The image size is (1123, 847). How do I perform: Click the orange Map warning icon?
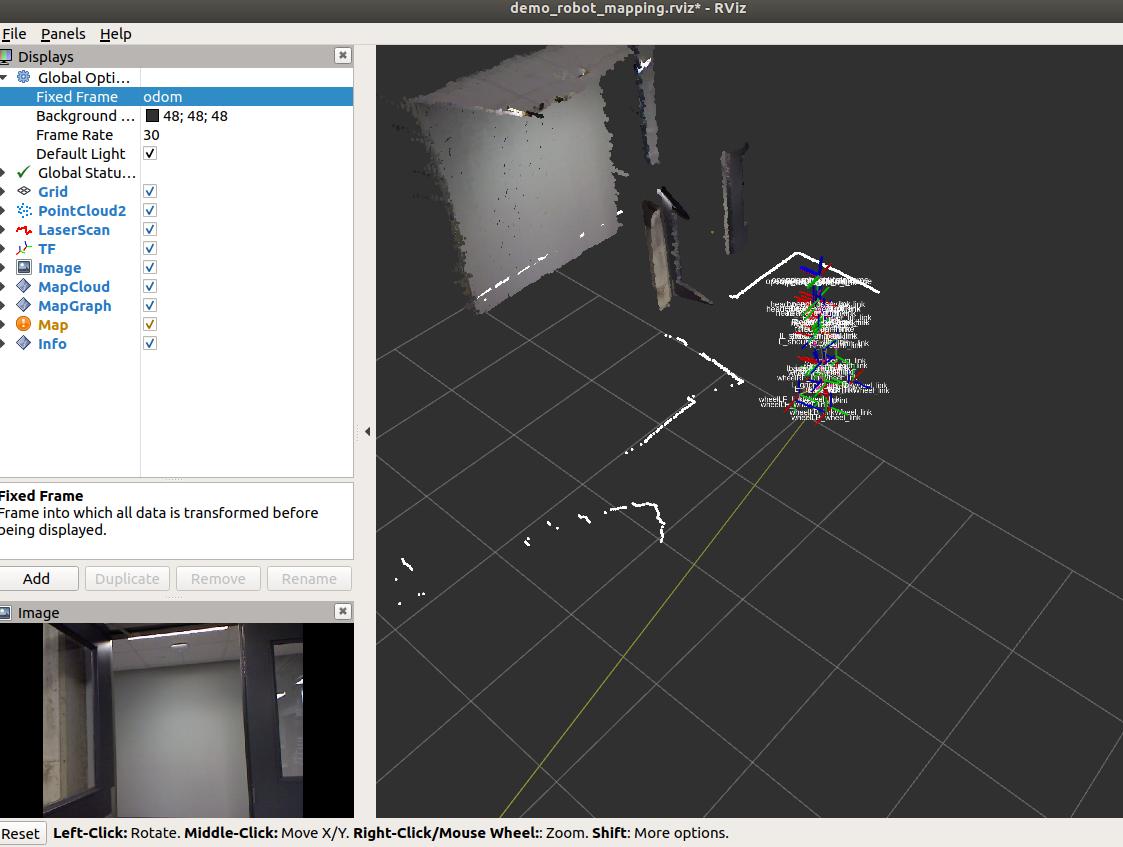(24, 325)
